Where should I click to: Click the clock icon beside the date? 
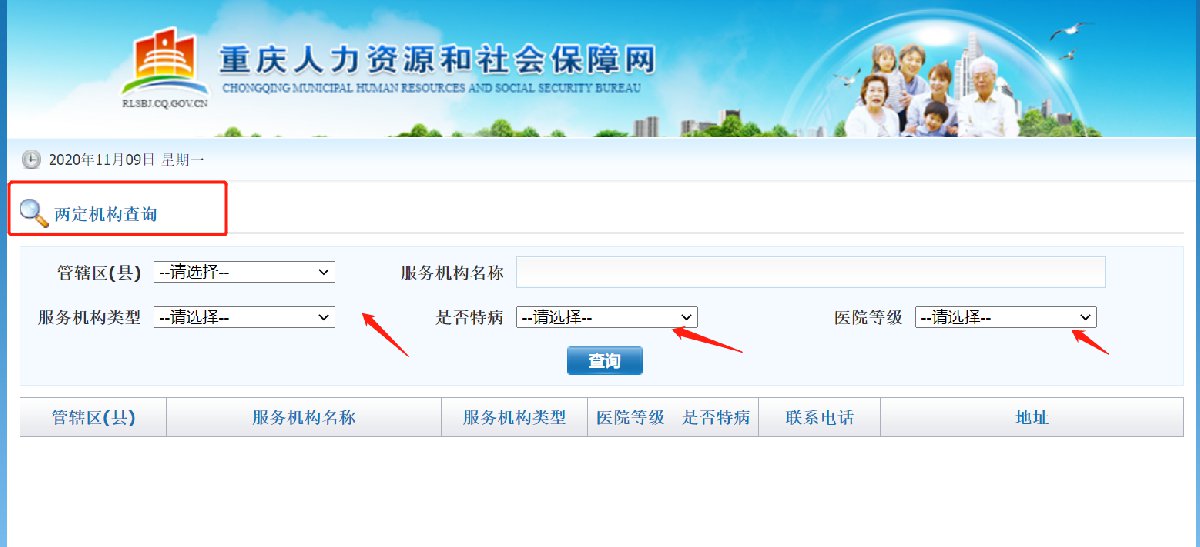point(31,160)
